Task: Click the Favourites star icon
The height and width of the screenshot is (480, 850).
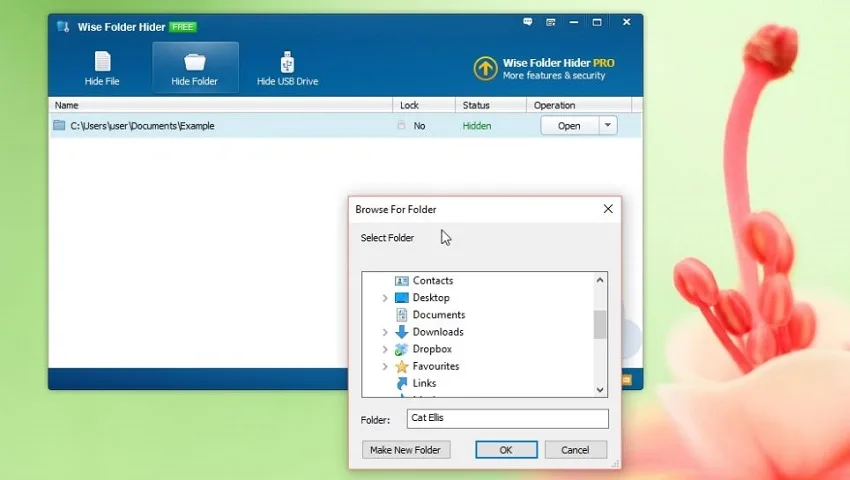Action: pyautogui.click(x=402, y=366)
